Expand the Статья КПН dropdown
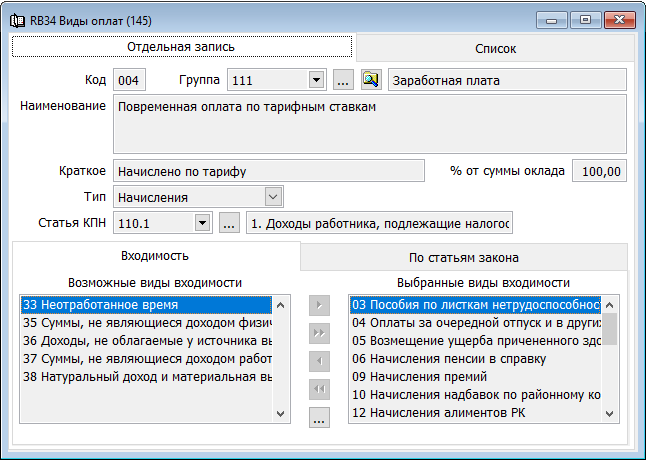The height and width of the screenshot is (460, 647). point(202,223)
